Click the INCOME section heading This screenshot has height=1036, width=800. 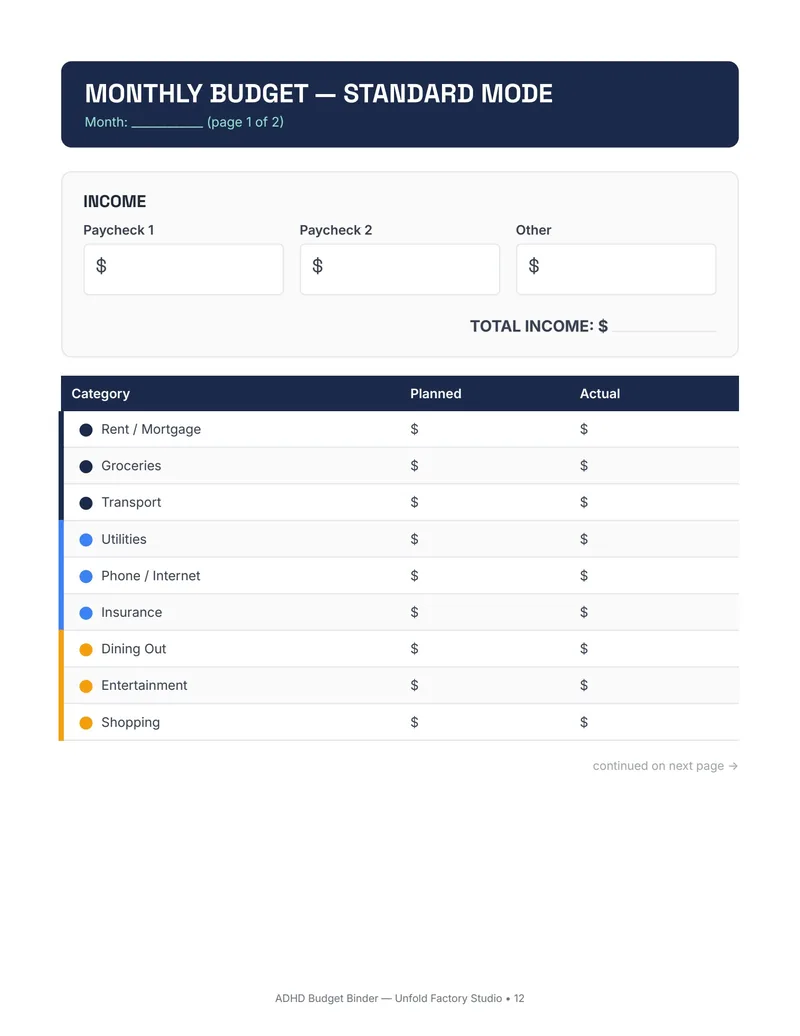click(115, 202)
